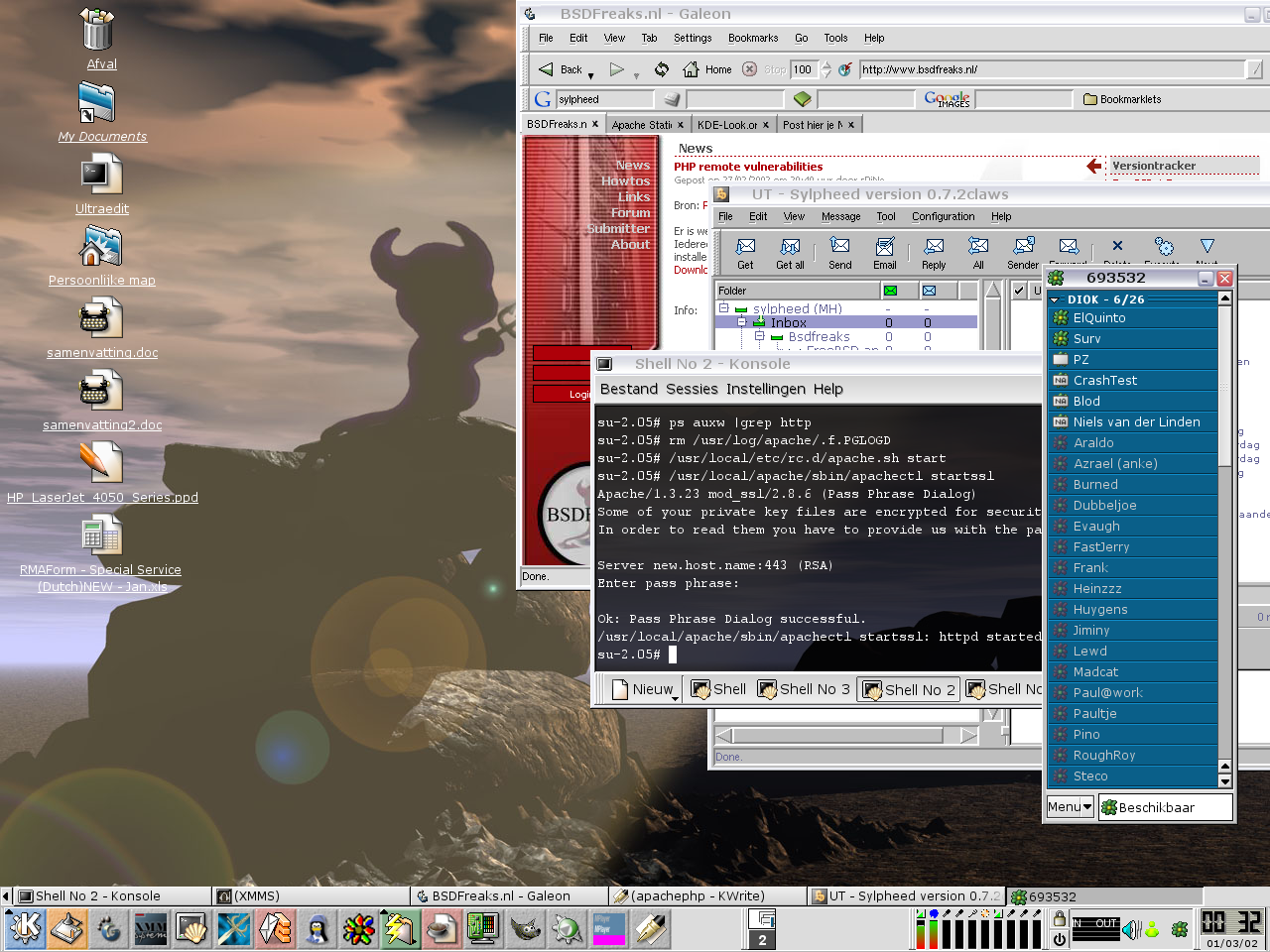Click Send icon in Sylpheed toolbar
The image size is (1270, 952).
(x=839, y=246)
